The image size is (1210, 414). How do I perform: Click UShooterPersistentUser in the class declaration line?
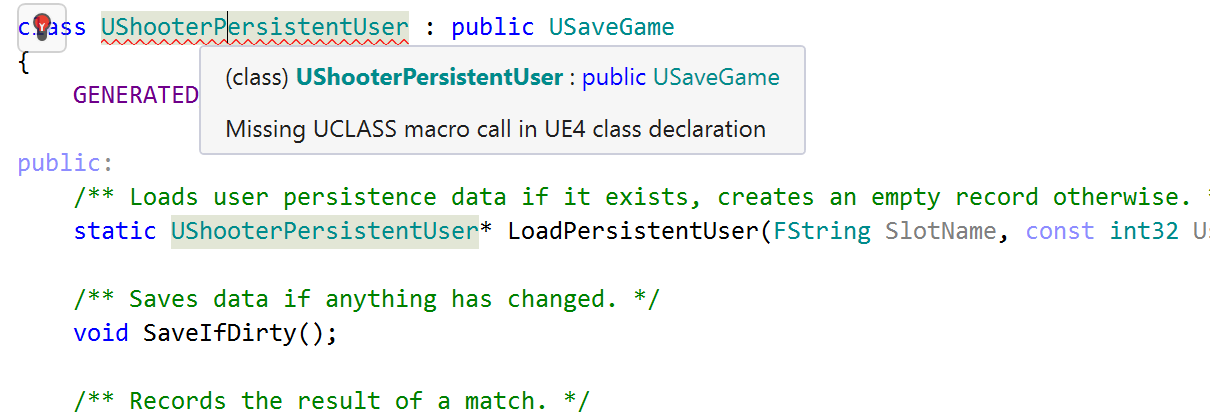(x=255, y=27)
